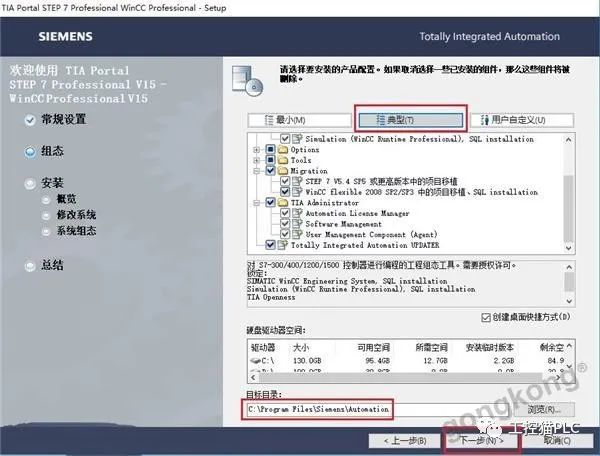This screenshot has width=600, height=456.
Task: Click the 安装 step indicator bullet
Action: (30, 184)
